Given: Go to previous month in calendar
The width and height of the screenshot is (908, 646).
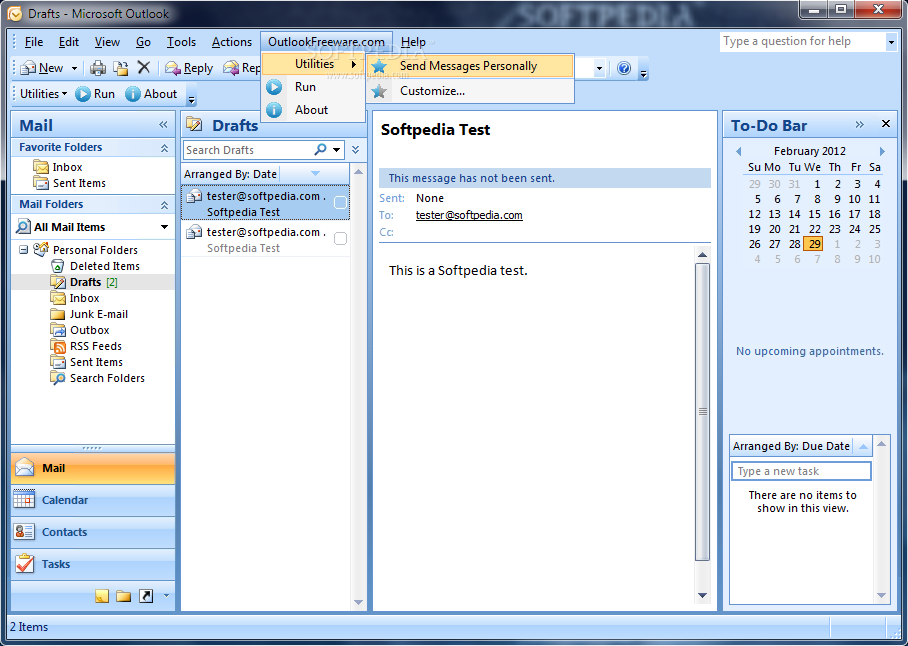Looking at the screenshot, I should [738, 151].
